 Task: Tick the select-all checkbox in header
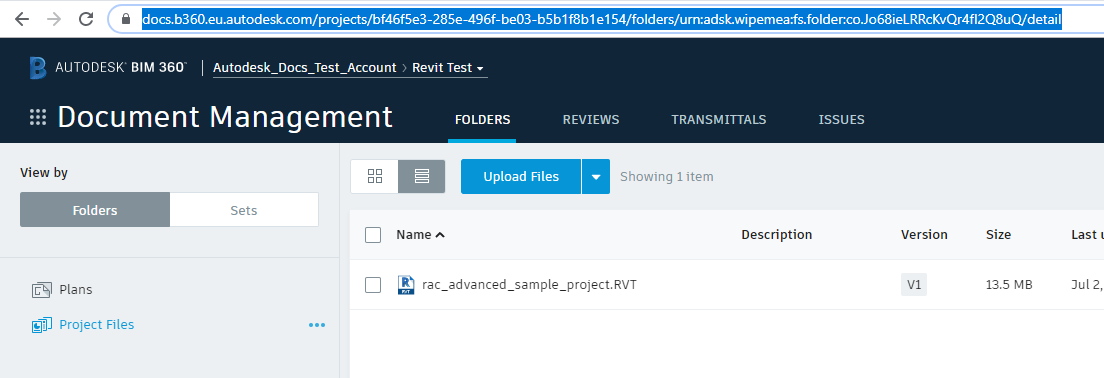[373, 235]
